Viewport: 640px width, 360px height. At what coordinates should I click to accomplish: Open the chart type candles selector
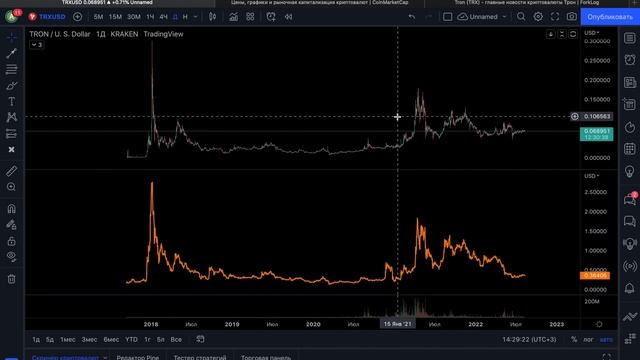coord(212,17)
